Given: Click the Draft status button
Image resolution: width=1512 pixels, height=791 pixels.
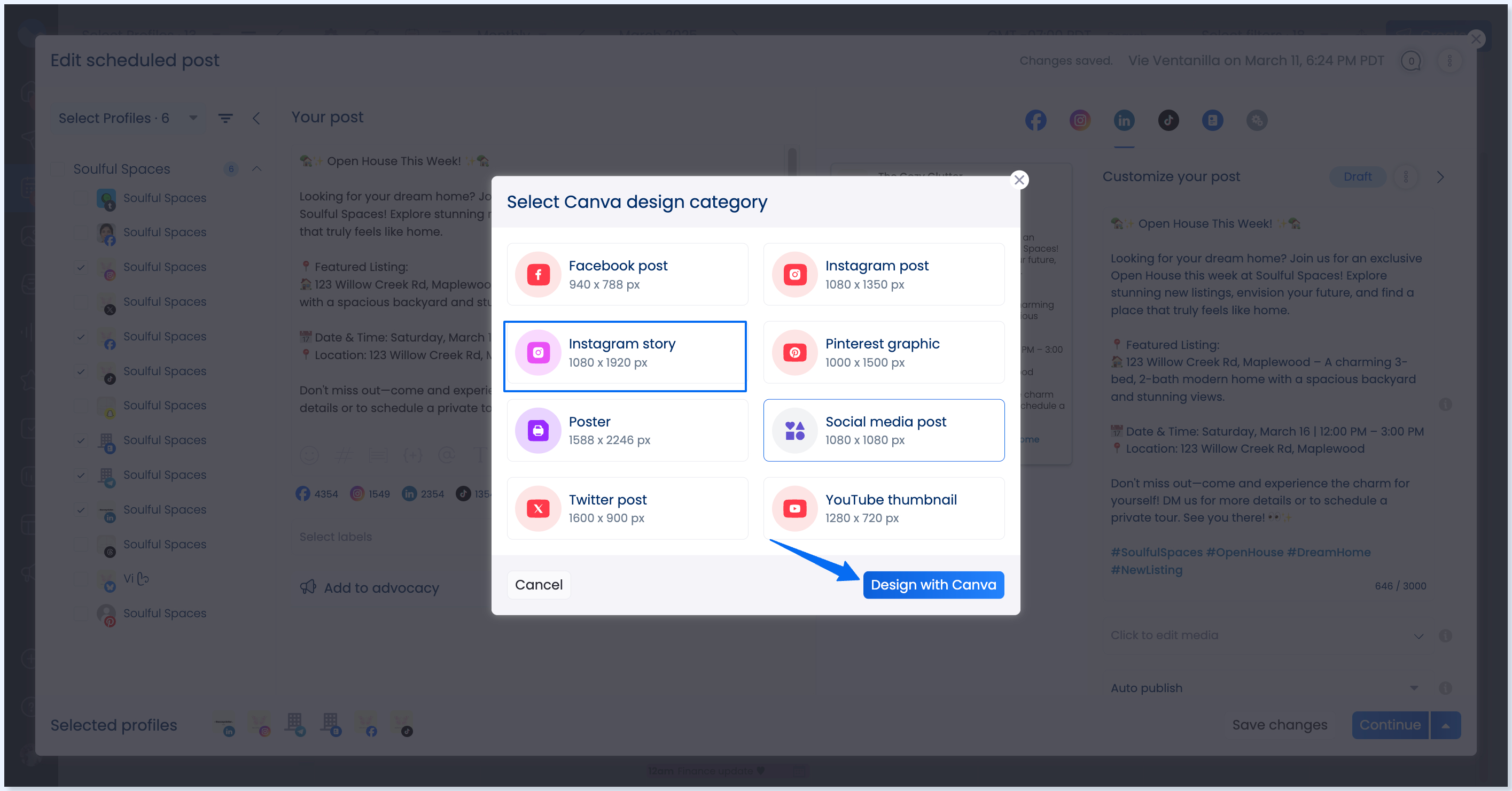Looking at the screenshot, I should coord(1358,177).
